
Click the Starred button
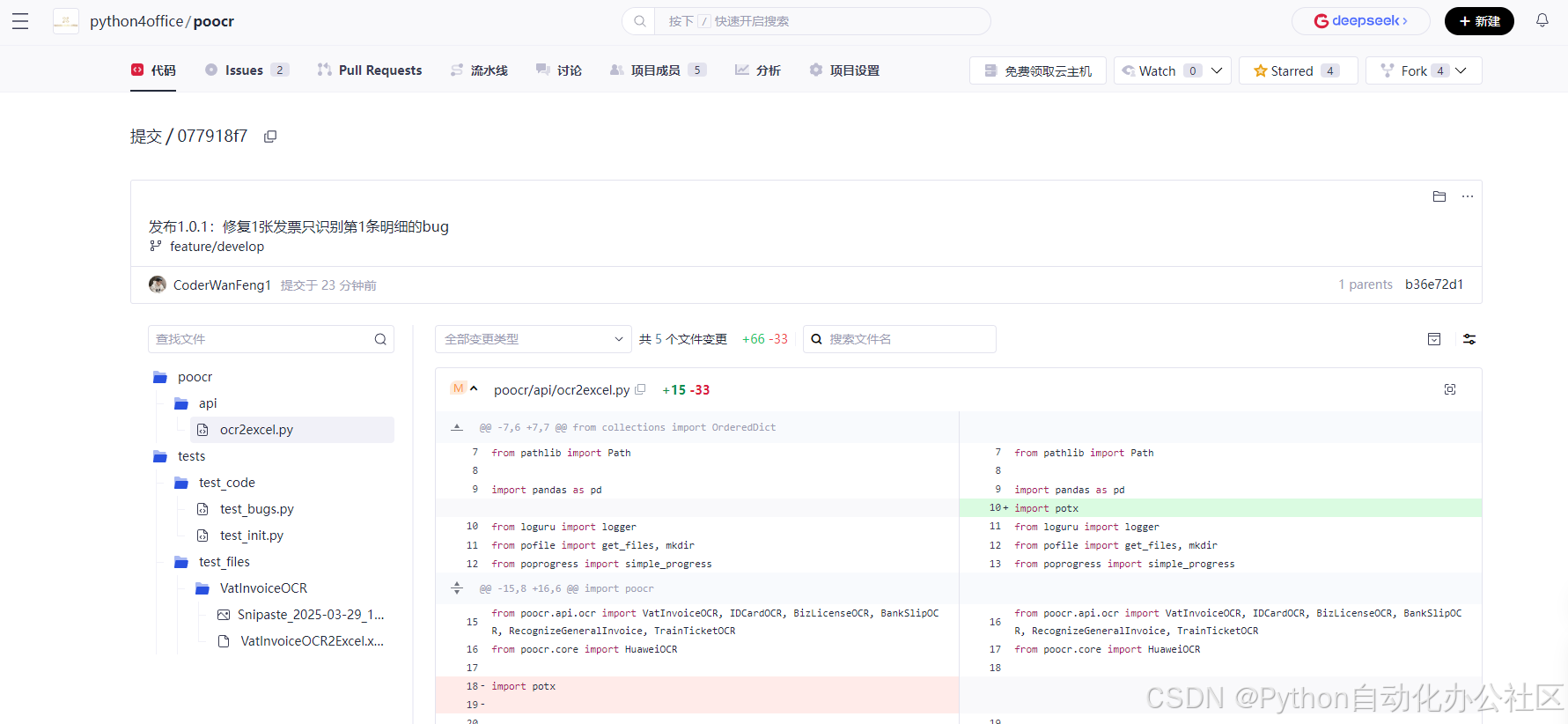point(1299,70)
